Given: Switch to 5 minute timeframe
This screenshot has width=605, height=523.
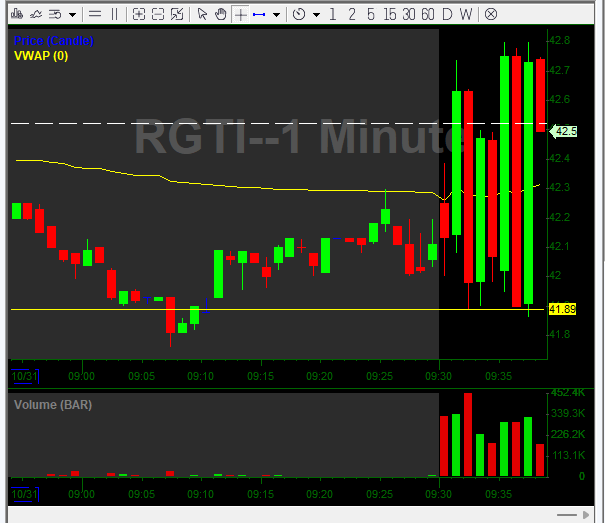Looking at the screenshot, I should [x=371, y=15].
